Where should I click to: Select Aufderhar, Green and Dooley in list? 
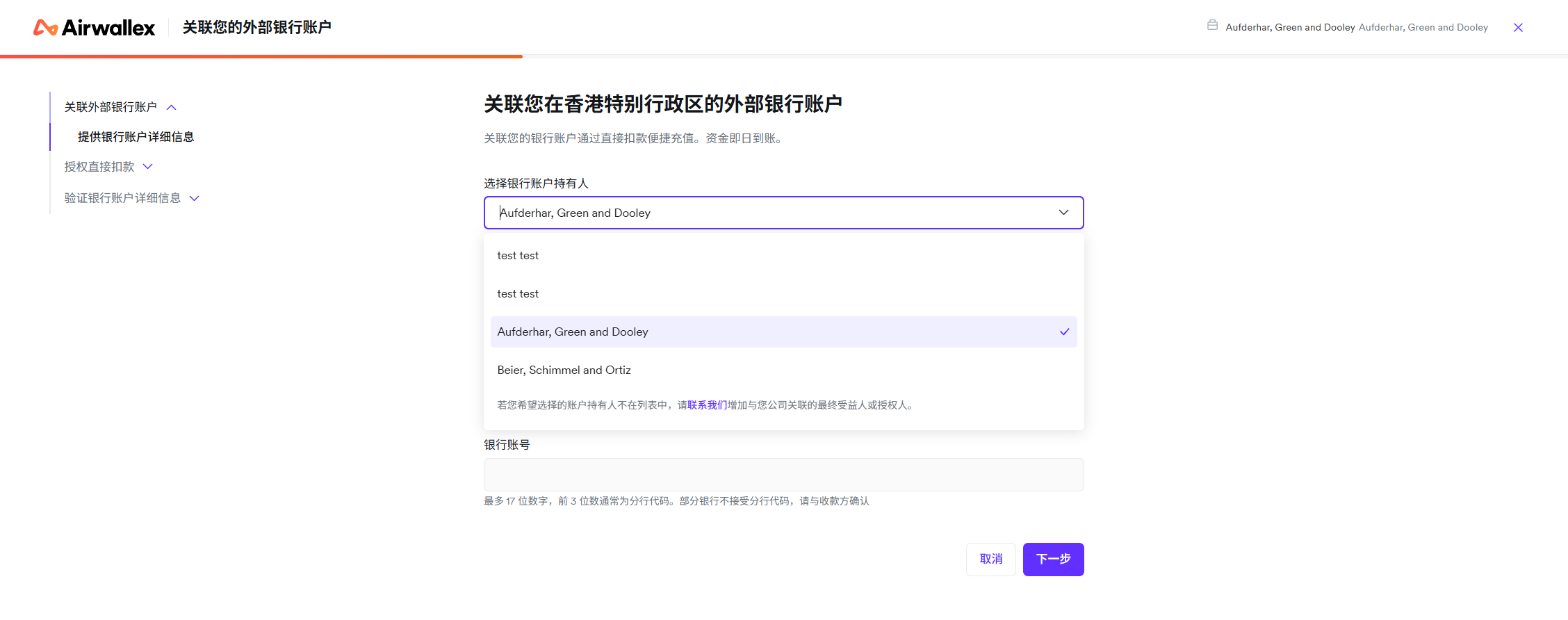click(573, 332)
